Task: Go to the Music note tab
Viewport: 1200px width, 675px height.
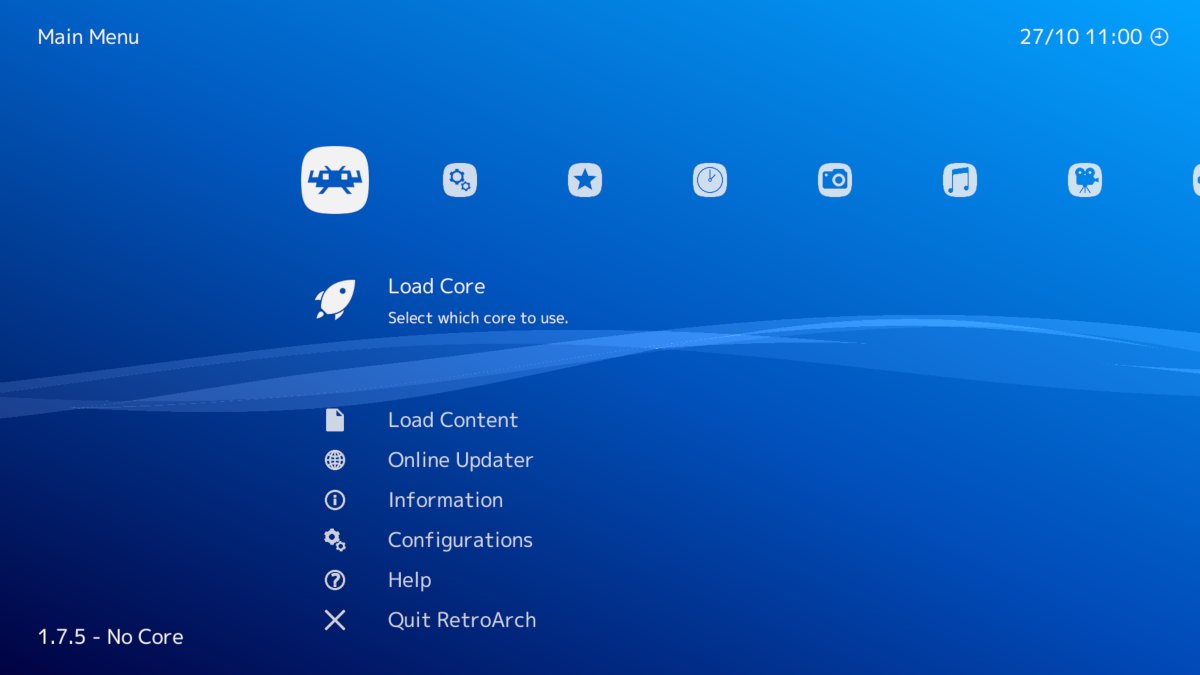Action: [x=960, y=180]
